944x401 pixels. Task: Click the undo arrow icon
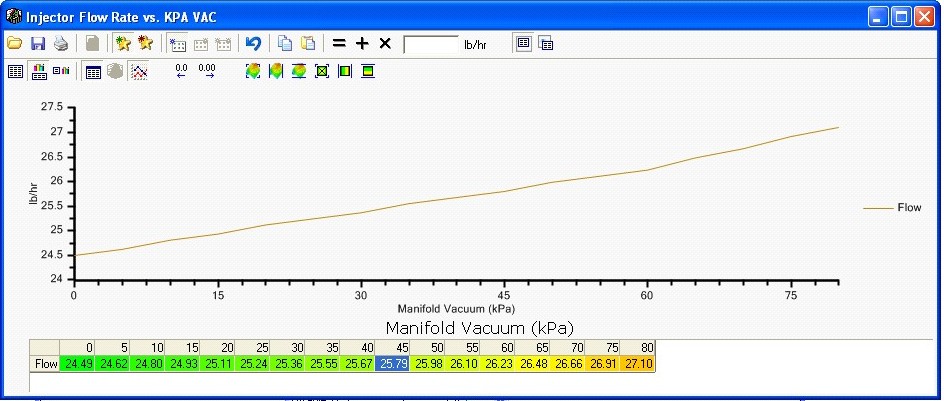(x=253, y=44)
